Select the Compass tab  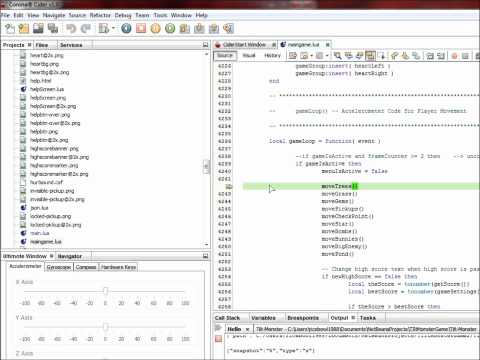pos(86,267)
